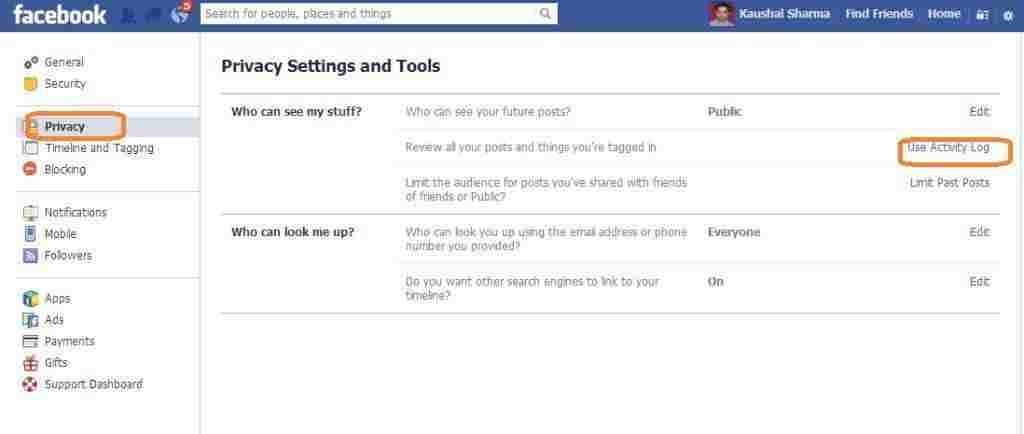Screen dimensions: 1024x434
Task: Click the search magnifier icon
Action: (x=545, y=14)
